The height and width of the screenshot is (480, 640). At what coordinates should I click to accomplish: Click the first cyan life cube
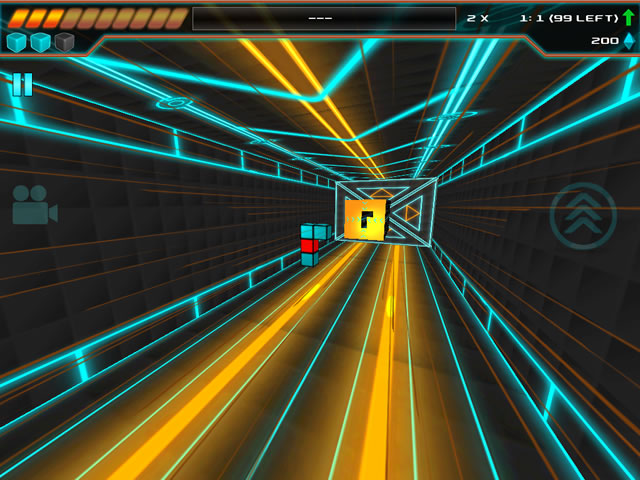(x=16, y=42)
